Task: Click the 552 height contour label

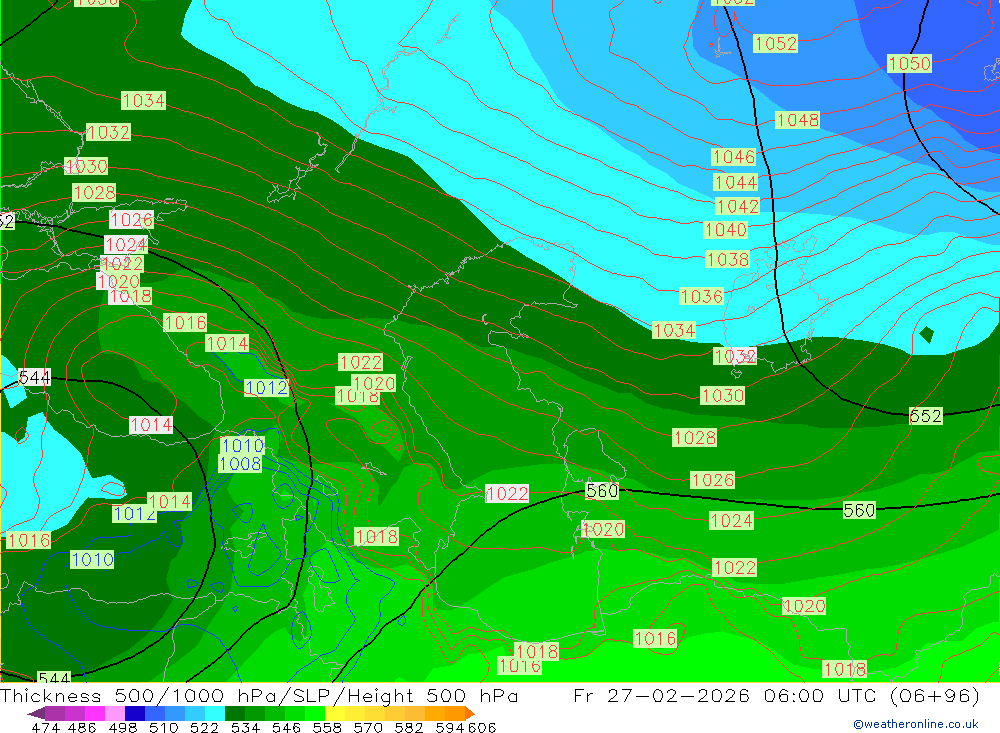Action: pos(925,416)
